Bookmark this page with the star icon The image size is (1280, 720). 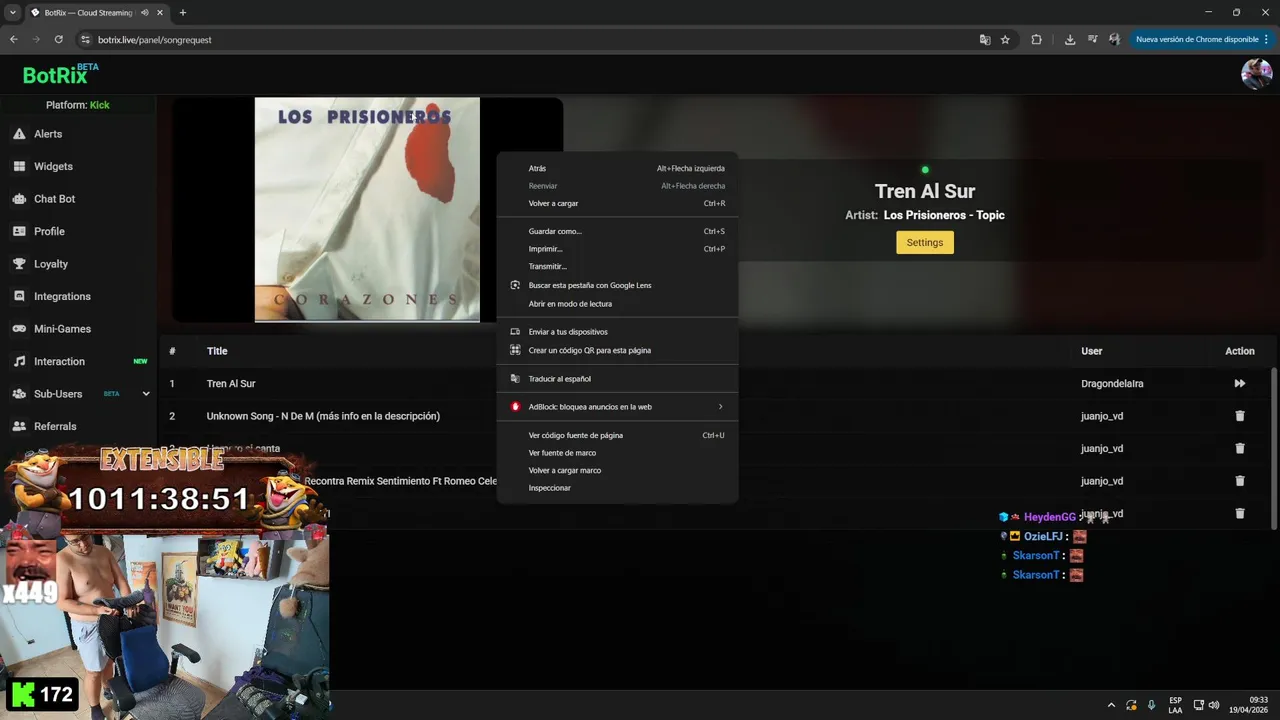tap(1005, 40)
